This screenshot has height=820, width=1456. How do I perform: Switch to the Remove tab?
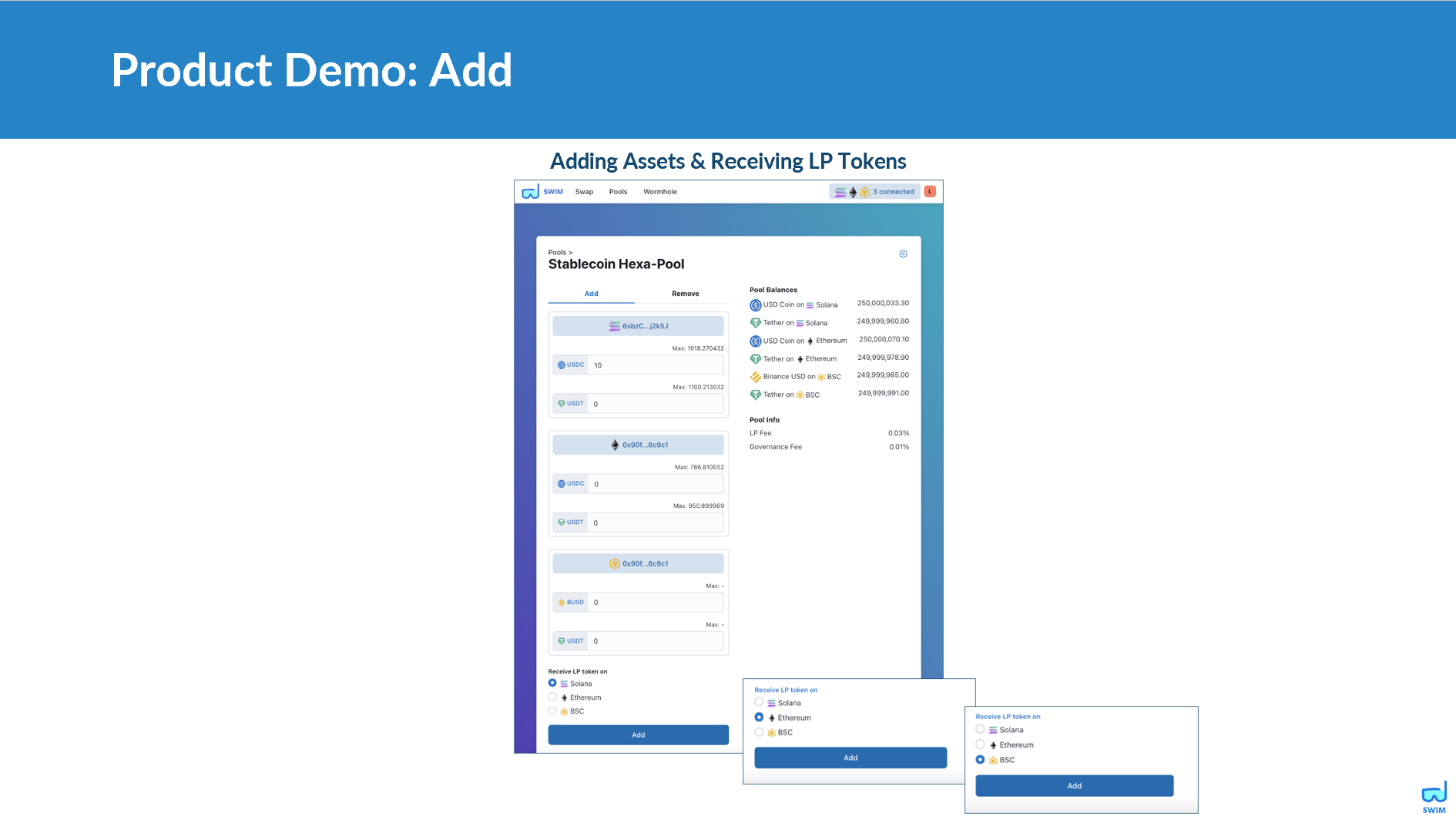tap(685, 294)
